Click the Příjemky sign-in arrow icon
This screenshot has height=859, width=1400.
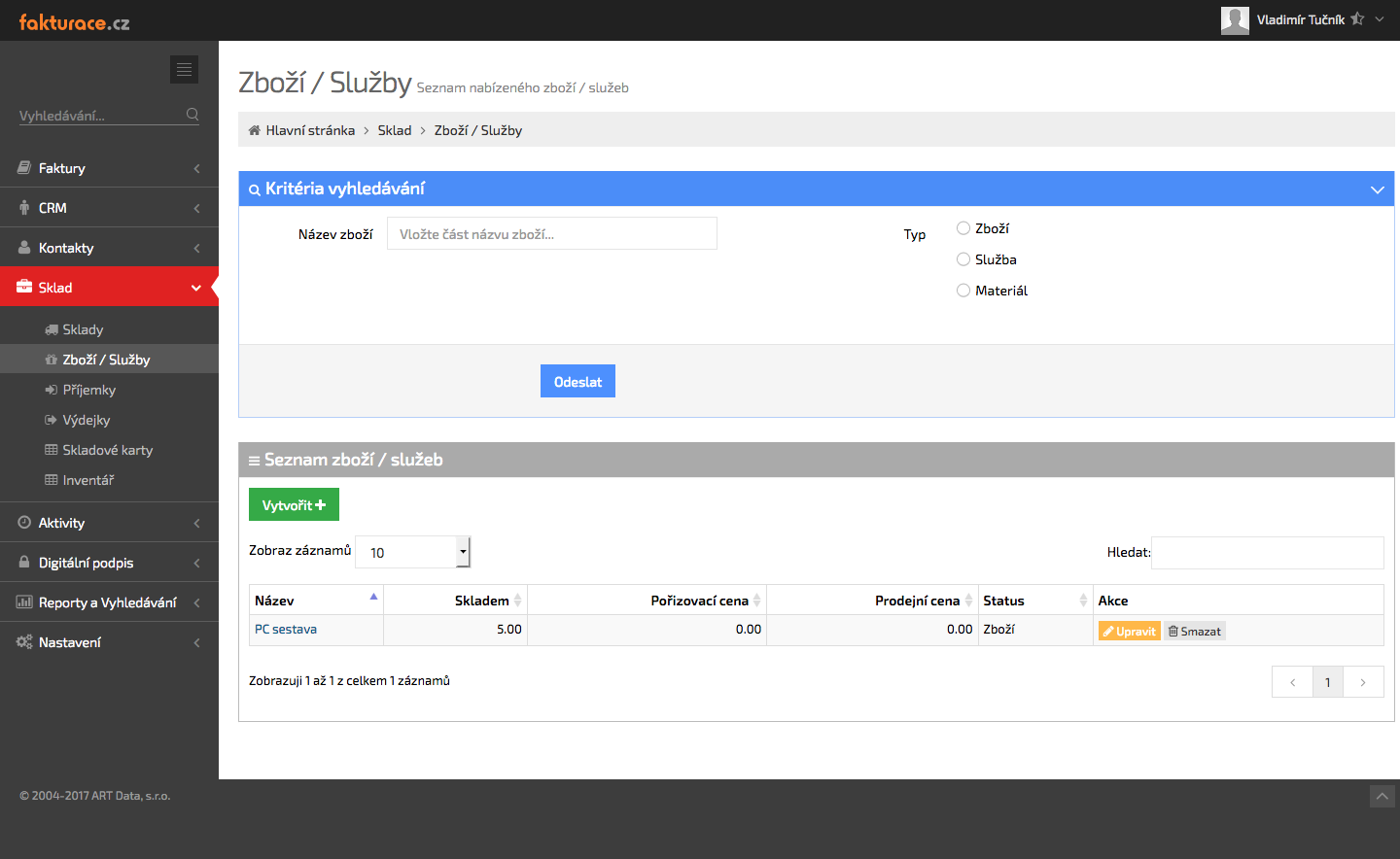(52, 390)
